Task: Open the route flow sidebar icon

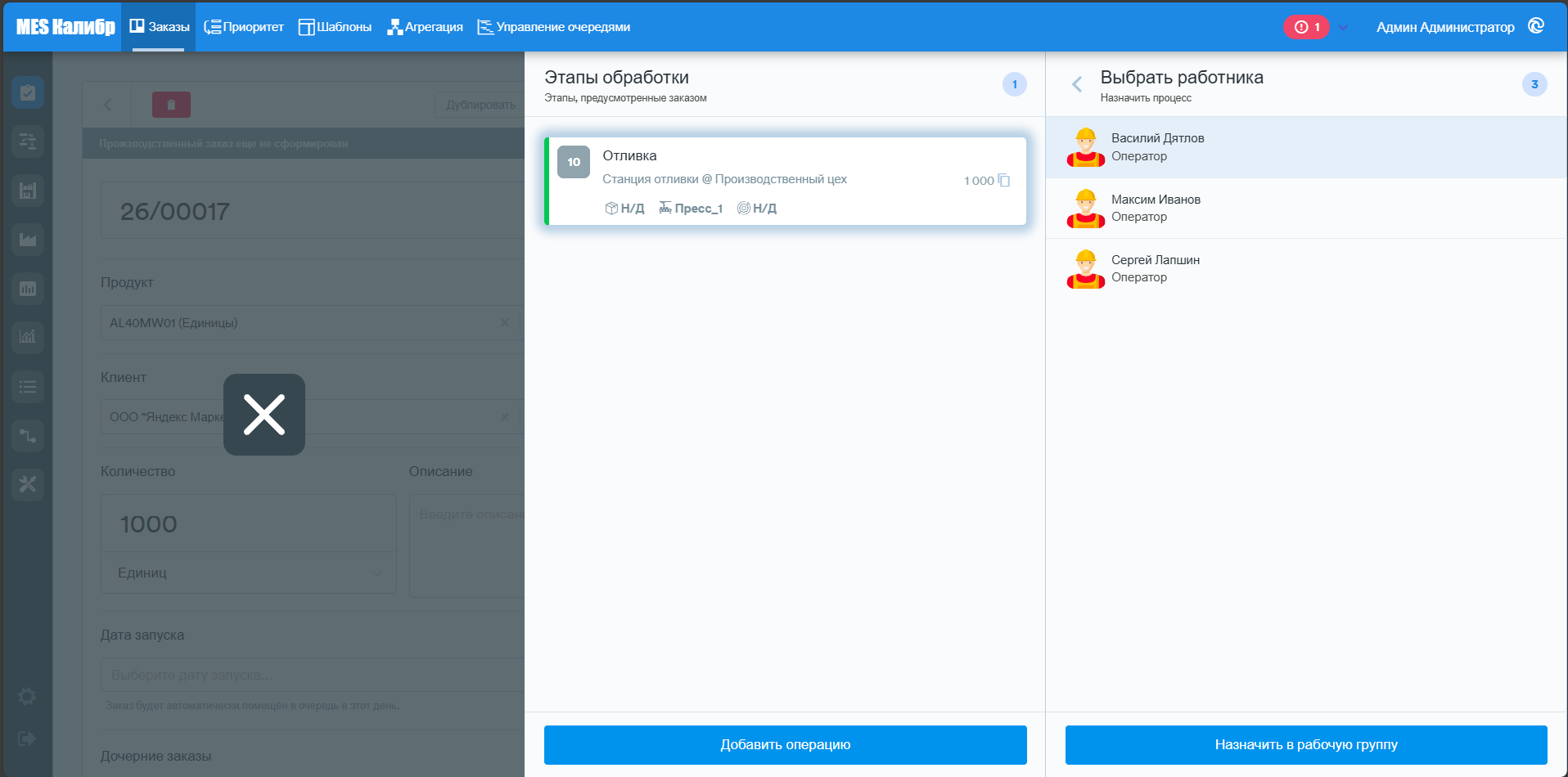Action: [x=28, y=436]
